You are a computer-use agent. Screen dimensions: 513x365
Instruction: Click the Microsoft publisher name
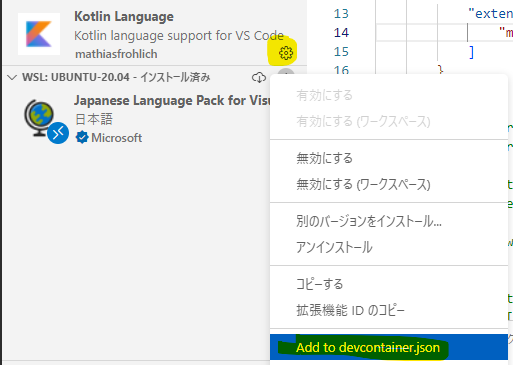click(x=117, y=138)
